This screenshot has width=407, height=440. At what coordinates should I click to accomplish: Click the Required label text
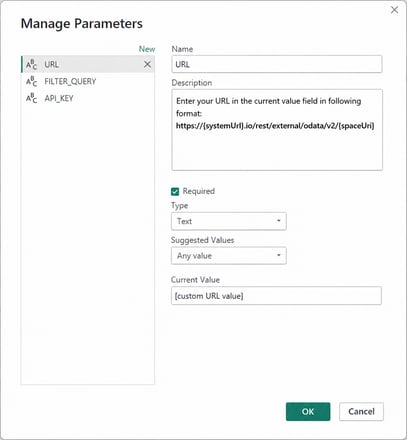(x=199, y=191)
